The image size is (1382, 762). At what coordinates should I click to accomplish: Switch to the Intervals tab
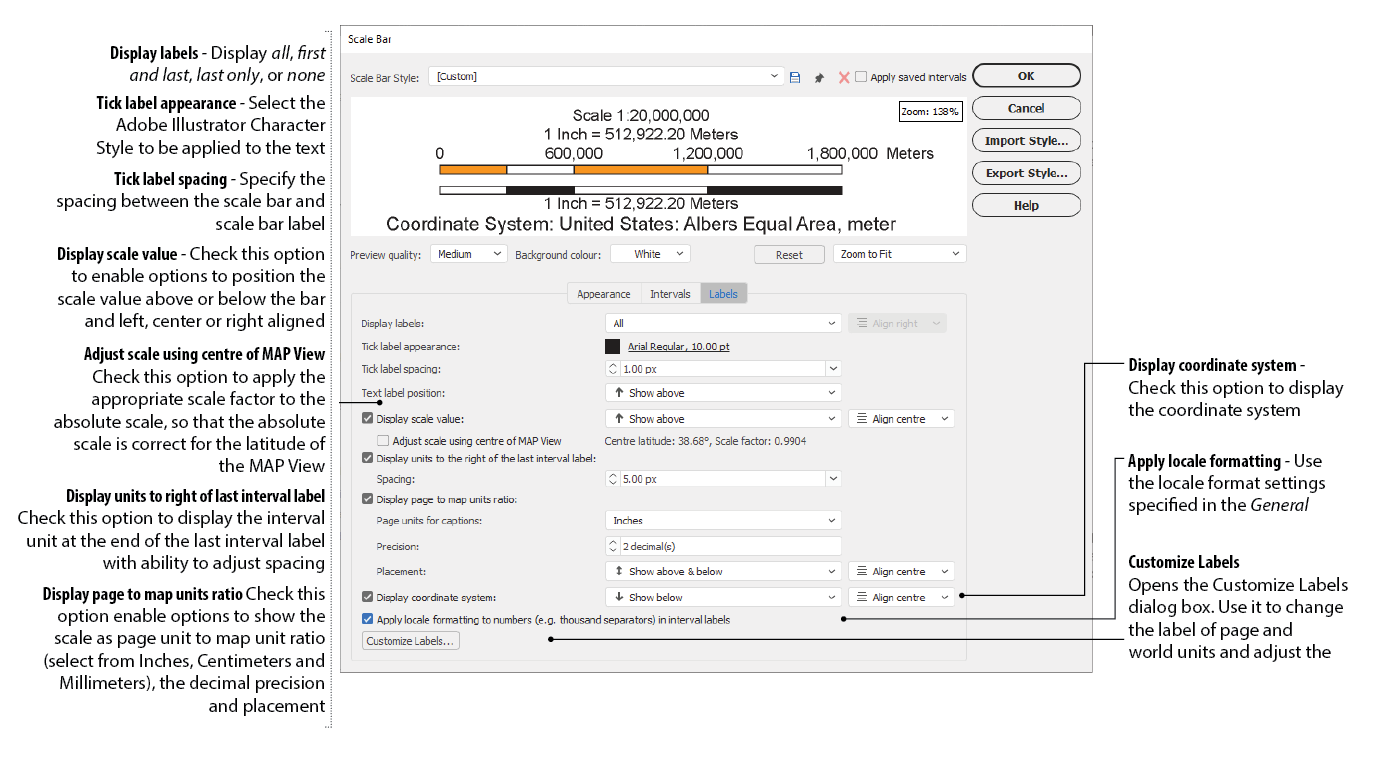click(x=670, y=294)
